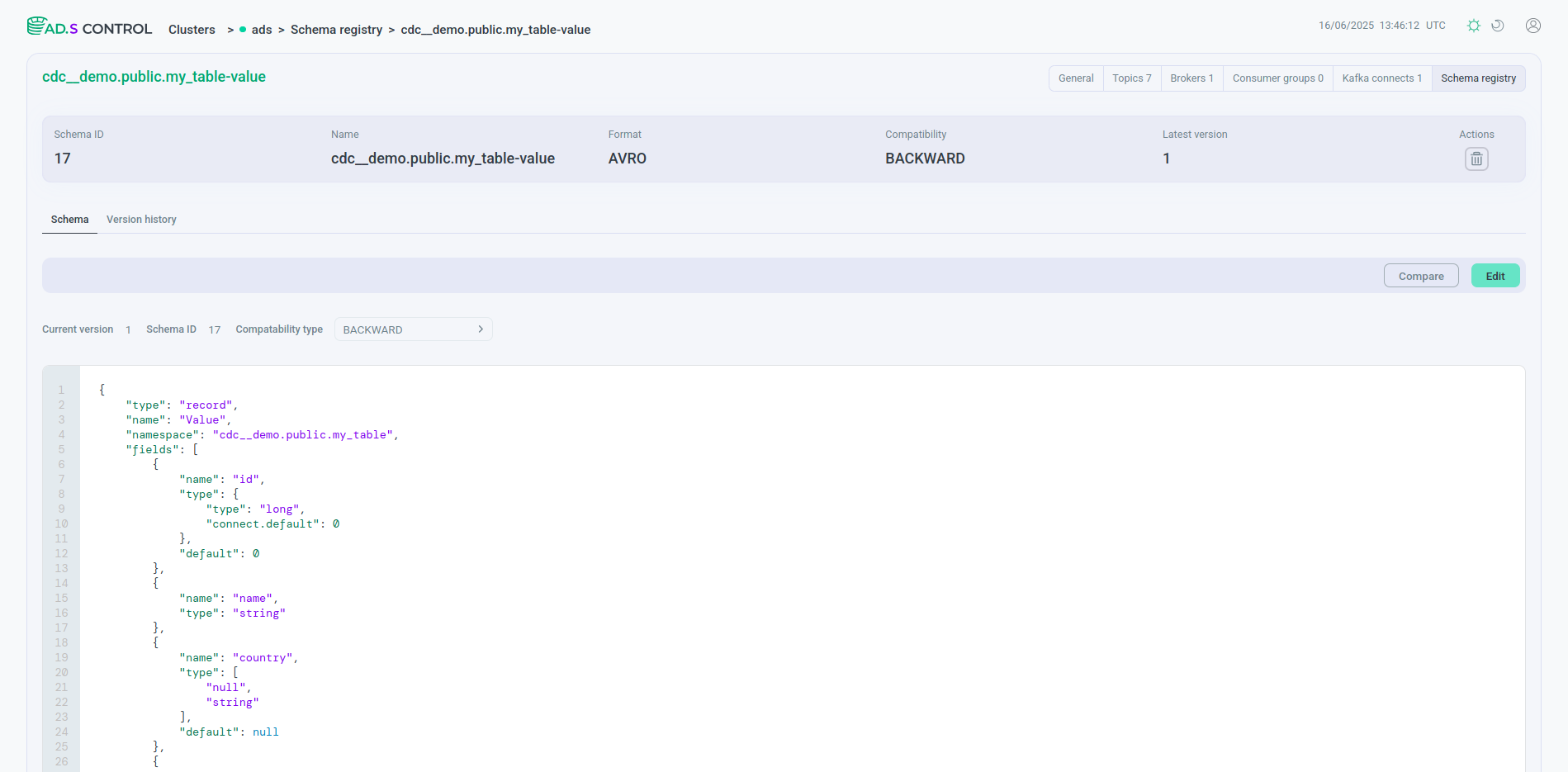Select the Schema sub-tab
This screenshot has width=1568, height=772.
[69, 220]
